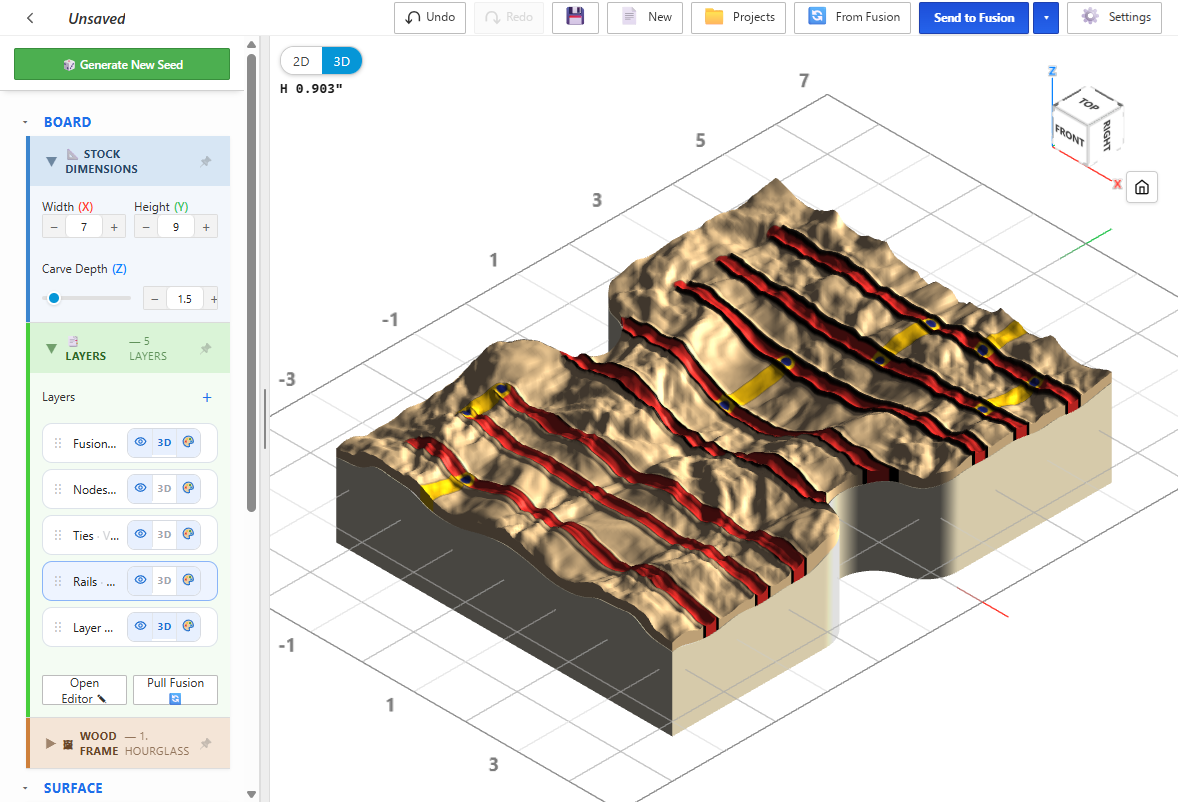Toggle visibility of Nodes layer
The image size is (1178, 802).
(140, 489)
